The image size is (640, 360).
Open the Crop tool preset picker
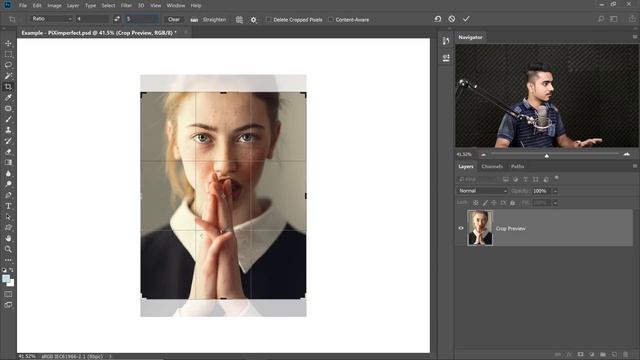pyautogui.click(x=13, y=19)
